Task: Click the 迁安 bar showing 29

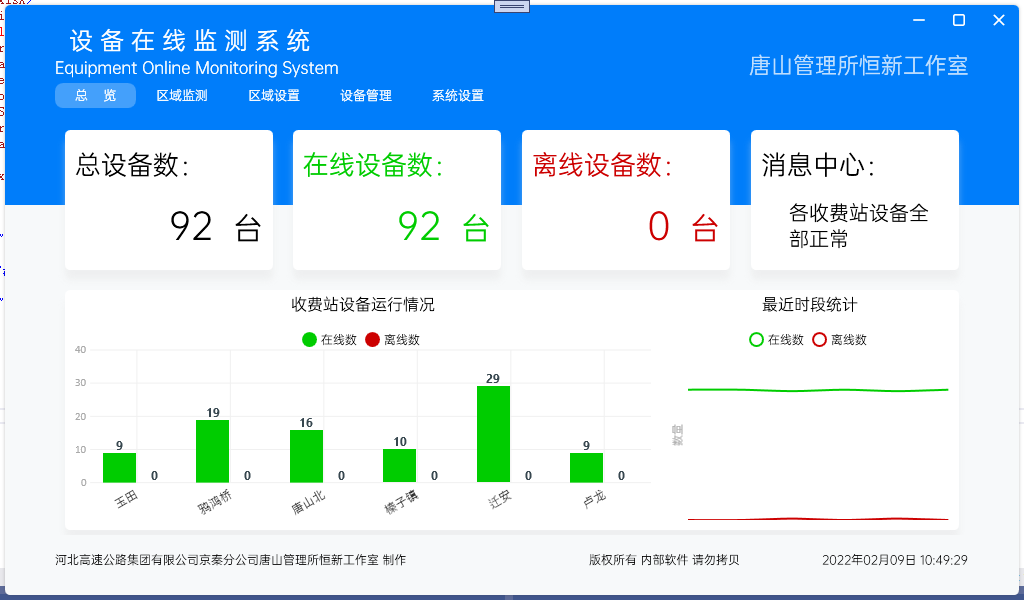Action: 493,434
